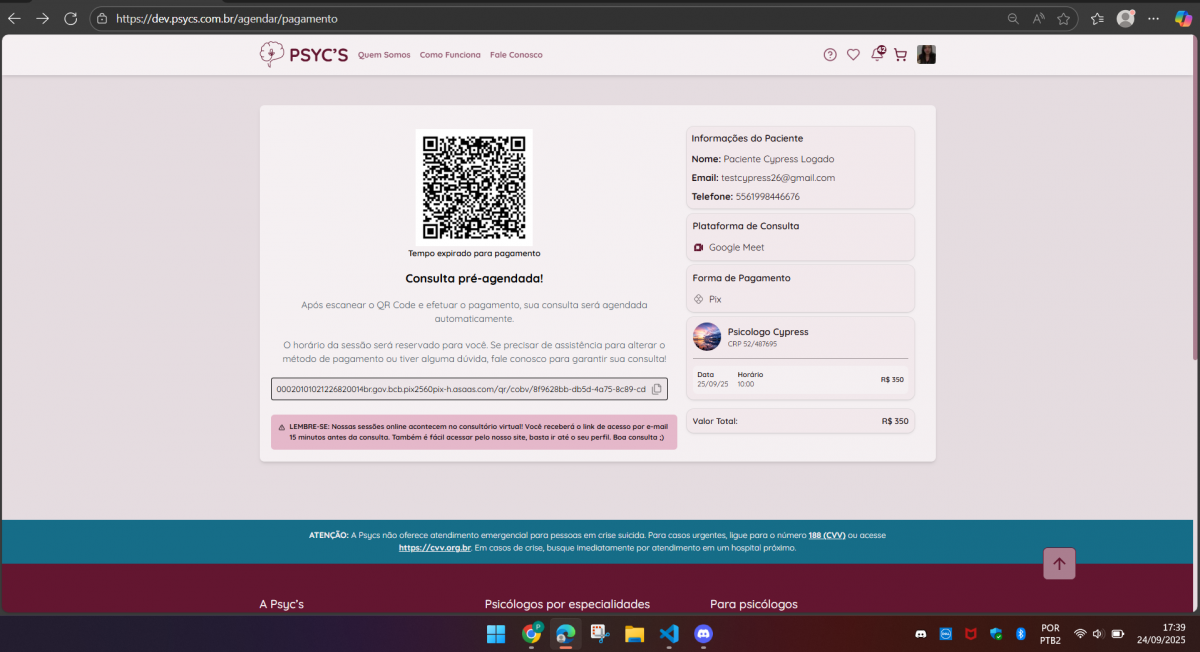Click the PSYC'S logo
1200x652 pixels.
tap(304, 55)
